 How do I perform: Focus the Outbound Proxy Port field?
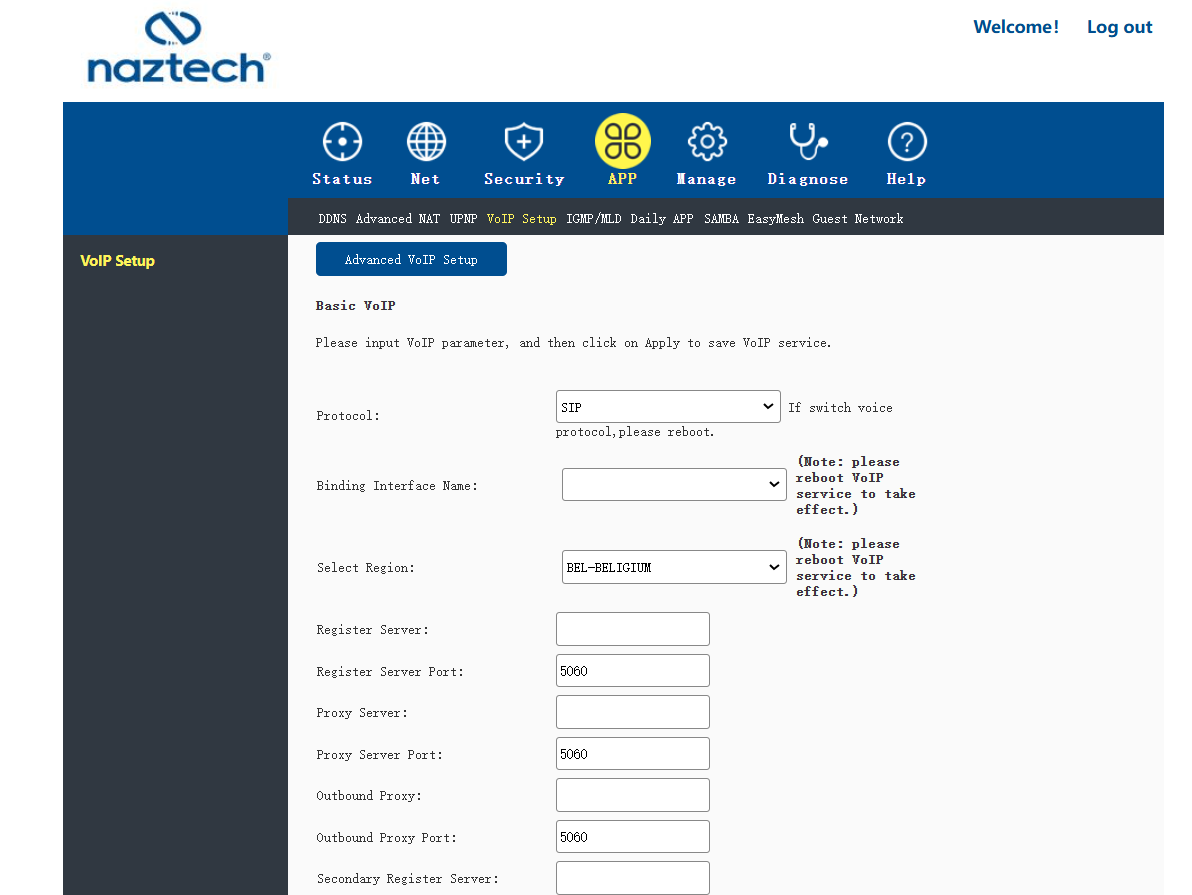point(632,836)
